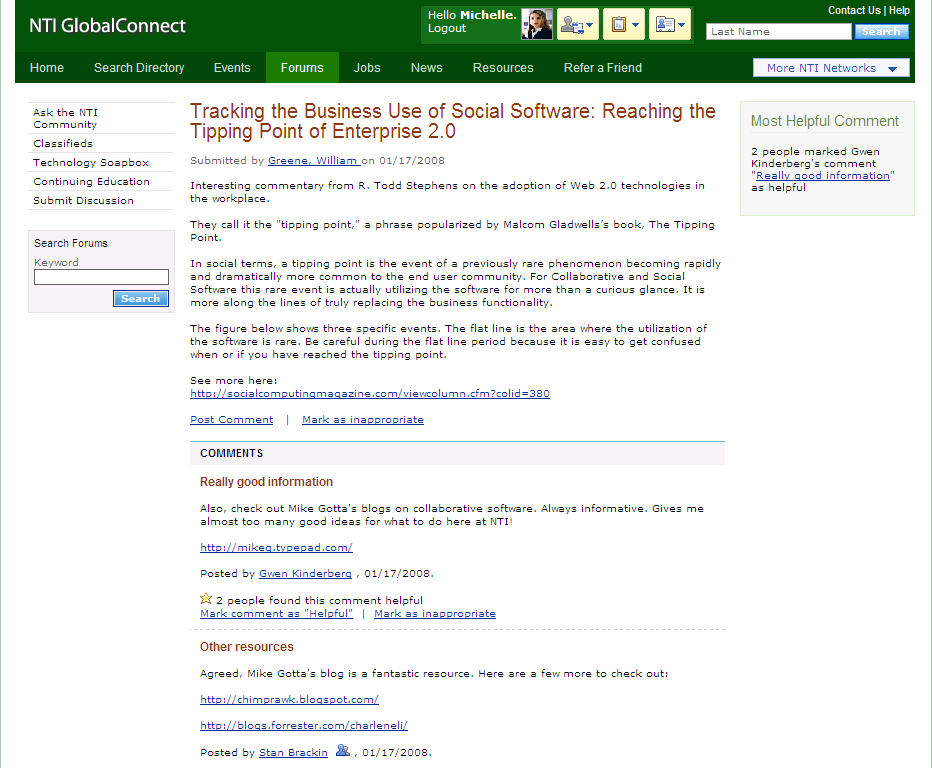This screenshot has width=932, height=768.
Task: Select the Forums tab
Action: pos(302,68)
